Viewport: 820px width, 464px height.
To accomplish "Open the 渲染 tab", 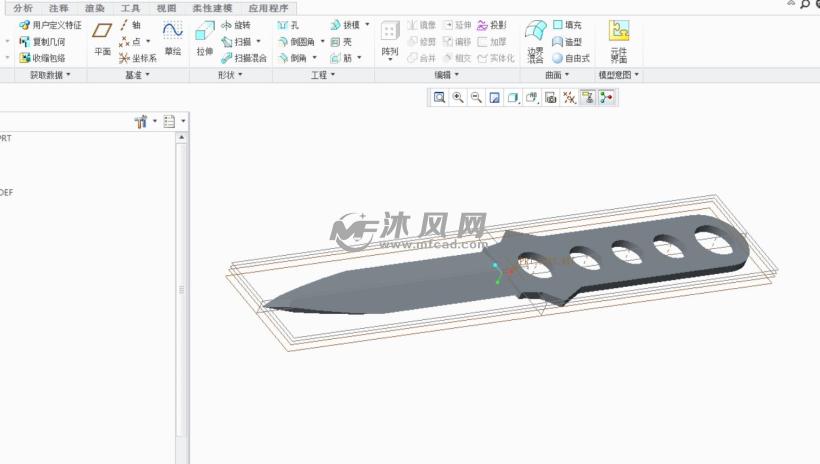I will click(x=95, y=8).
